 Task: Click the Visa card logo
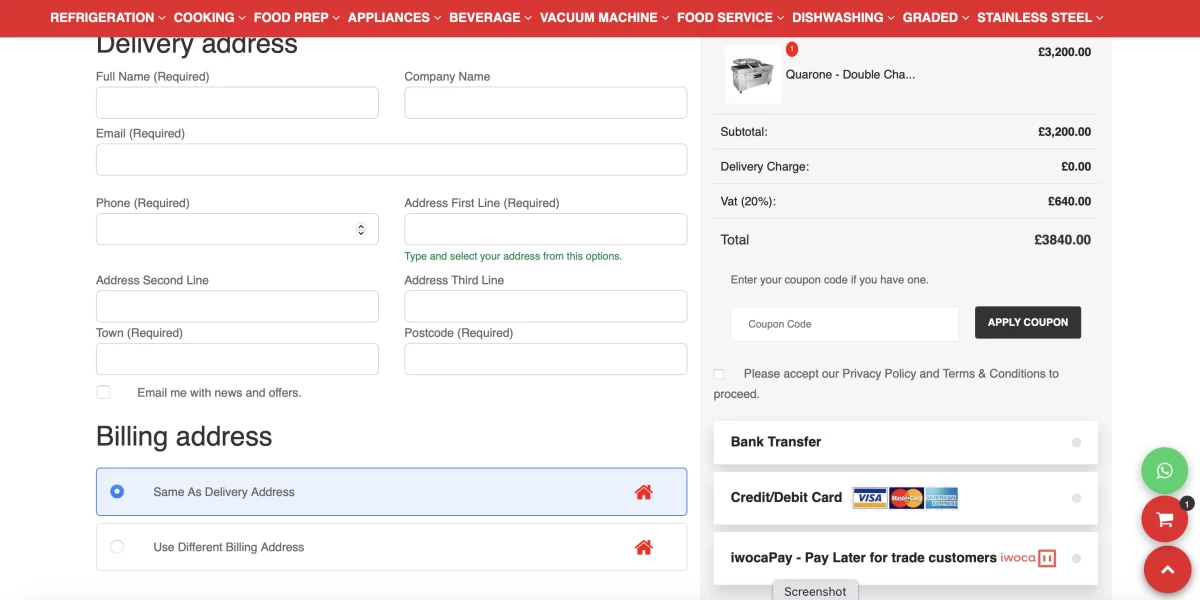pos(869,498)
